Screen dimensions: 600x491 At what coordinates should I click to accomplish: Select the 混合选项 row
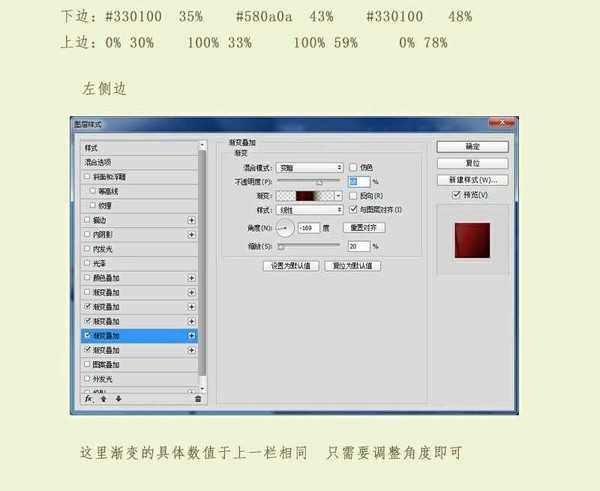(x=139, y=162)
